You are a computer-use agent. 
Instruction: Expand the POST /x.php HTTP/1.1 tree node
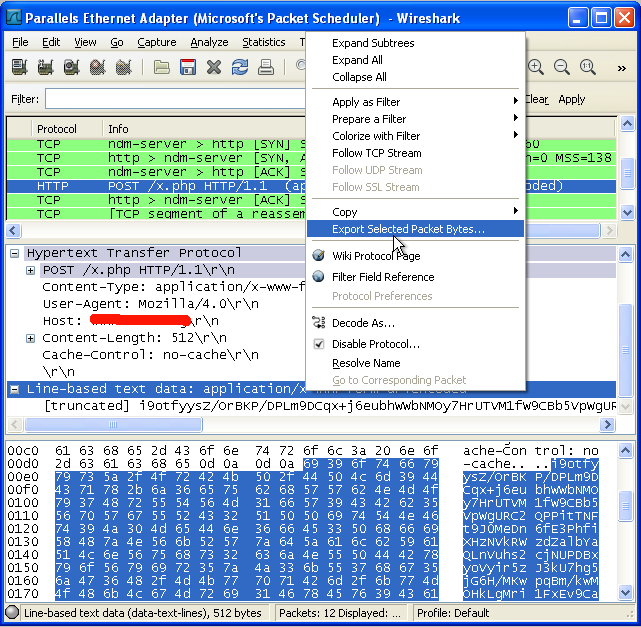[31, 271]
